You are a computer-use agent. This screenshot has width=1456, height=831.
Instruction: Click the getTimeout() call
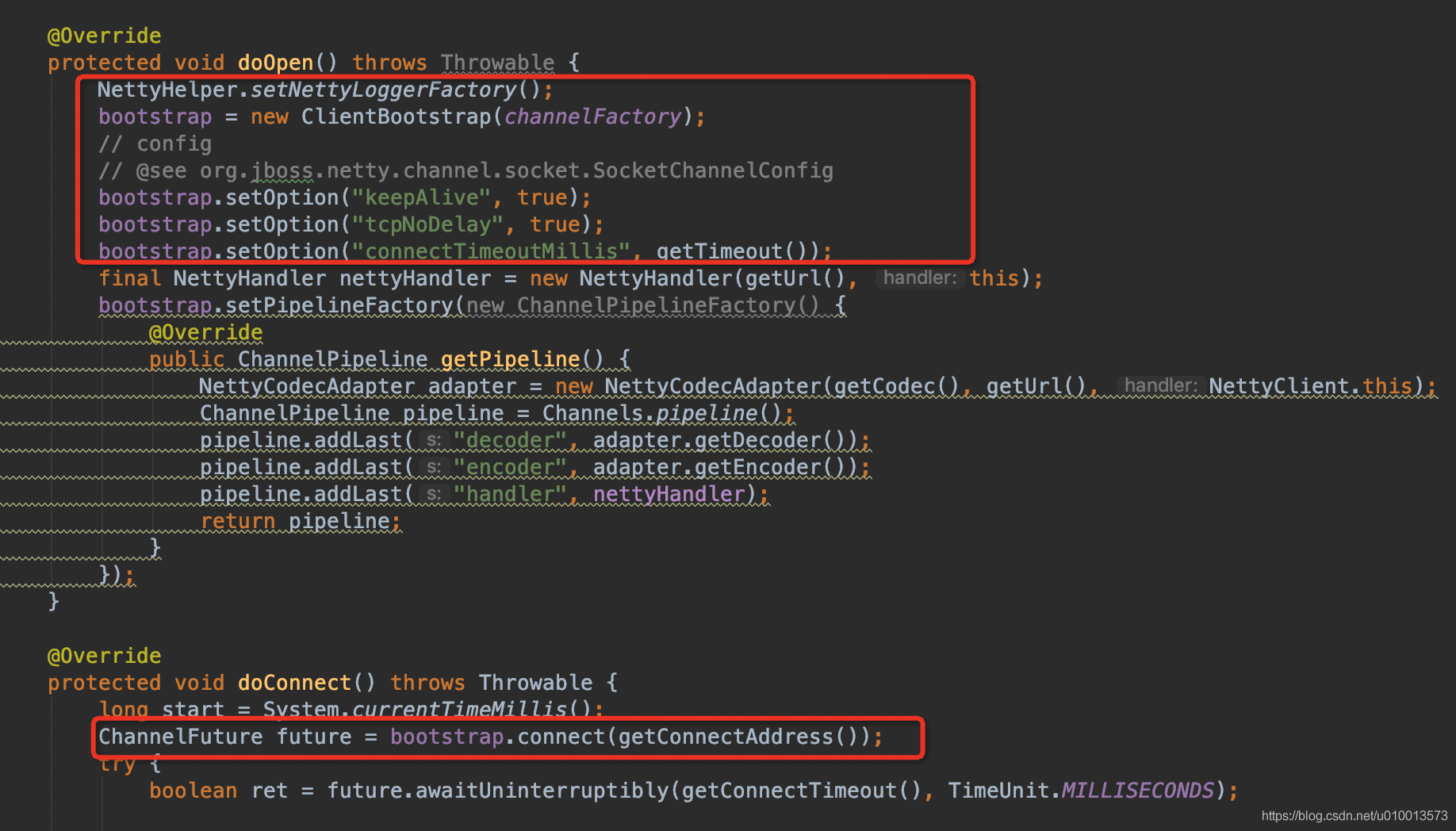click(x=732, y=251)
